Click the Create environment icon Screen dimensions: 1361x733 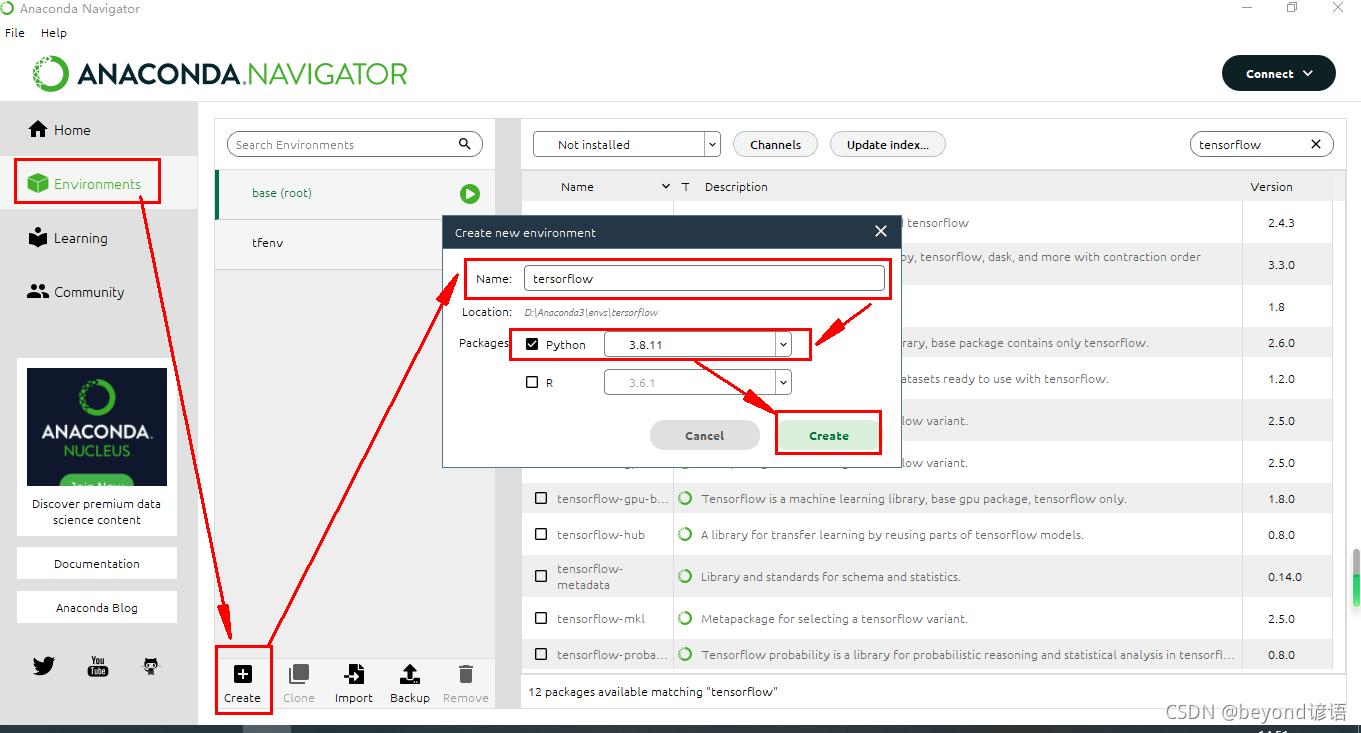242,674
